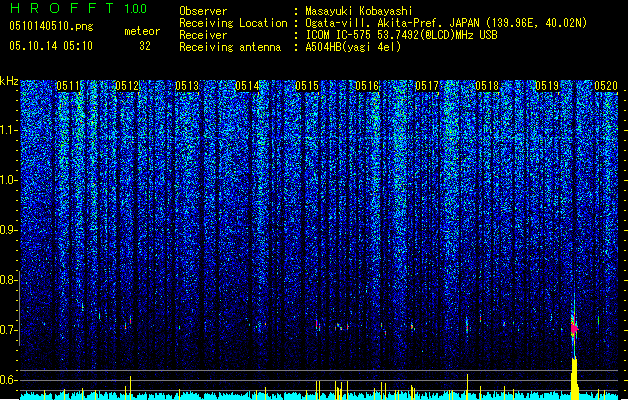Click the version number 1.0.0
This screenshot has width=629, height=400.
(135, 9)
